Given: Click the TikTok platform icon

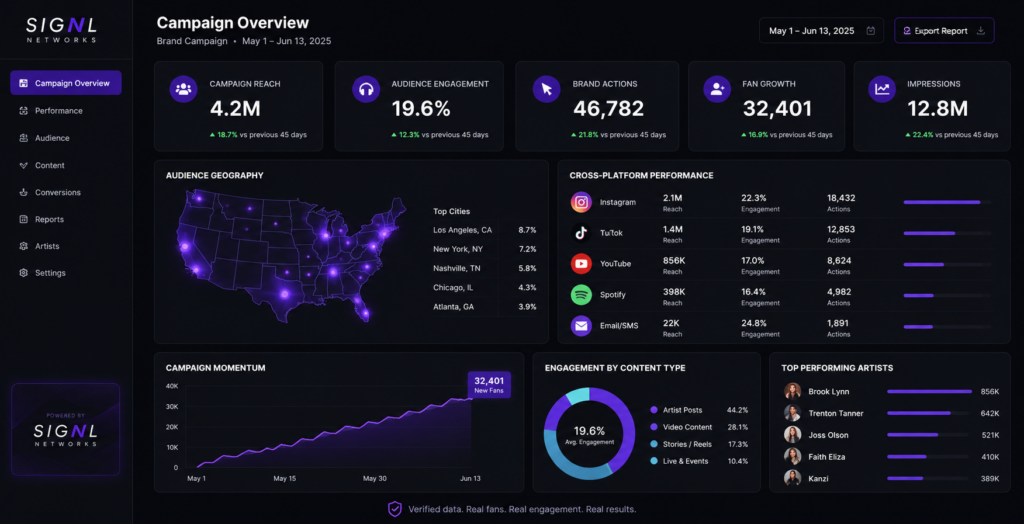Looking at the screenshot, I should point(581,233).
